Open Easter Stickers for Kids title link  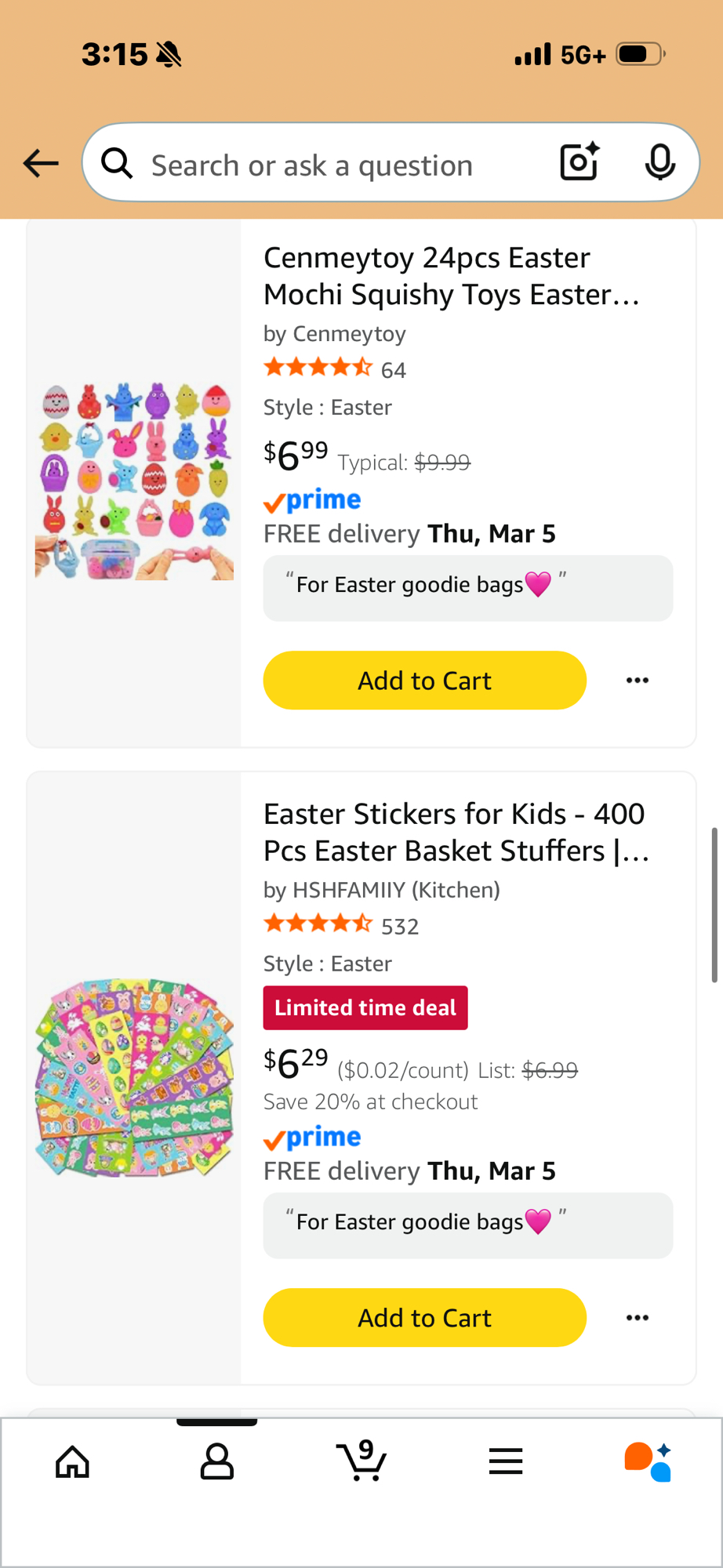[x=456, y=833]
